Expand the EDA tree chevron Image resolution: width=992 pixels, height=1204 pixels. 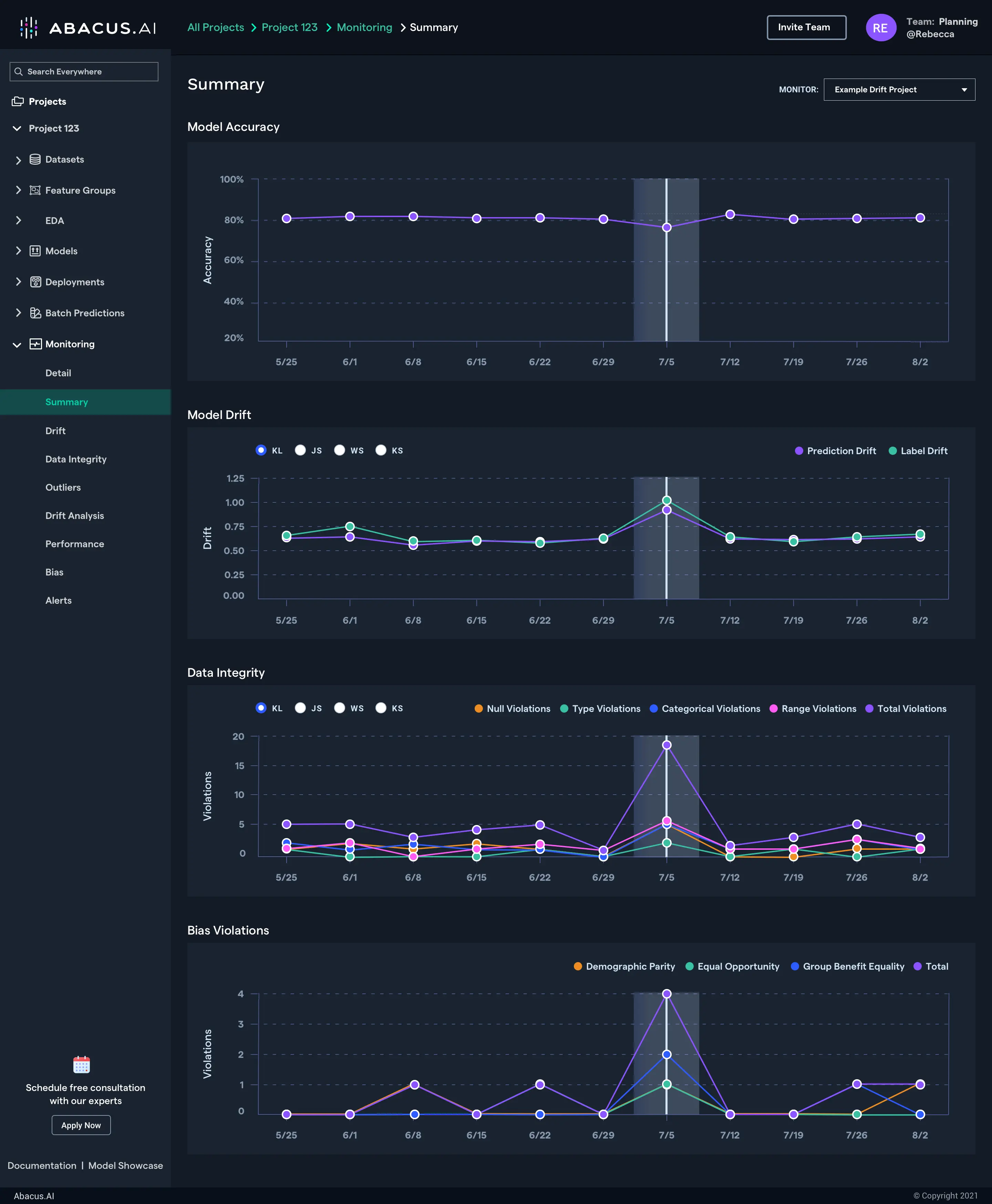pos(18,221)
